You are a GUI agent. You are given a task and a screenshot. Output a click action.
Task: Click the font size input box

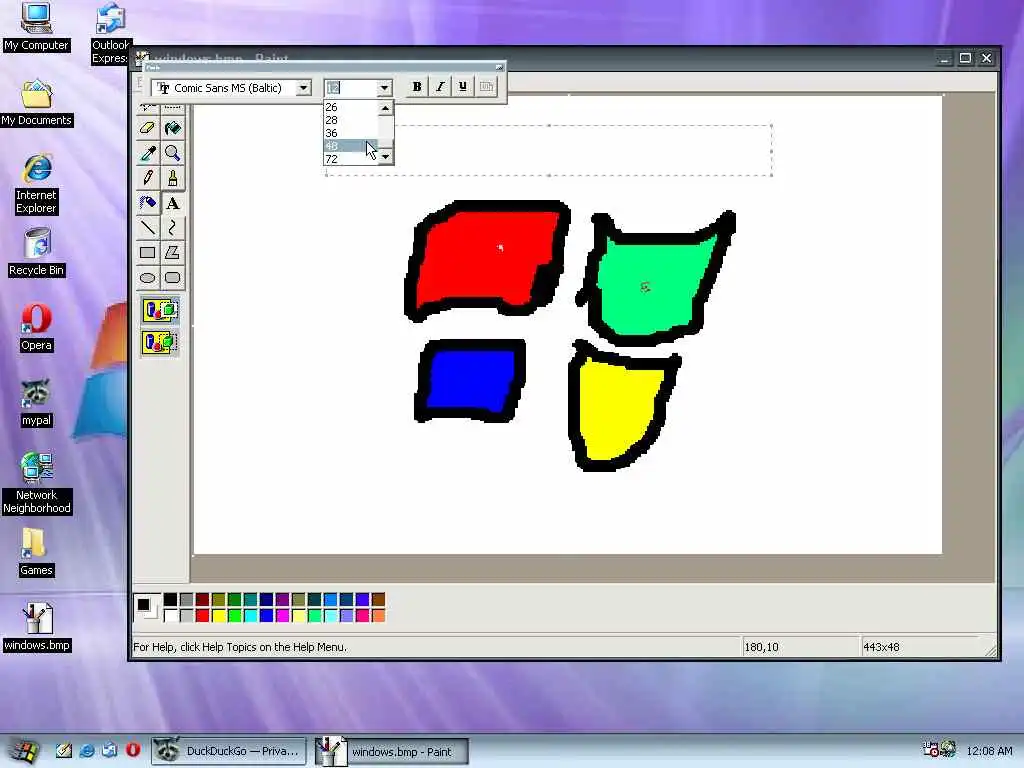coord(350,88)
